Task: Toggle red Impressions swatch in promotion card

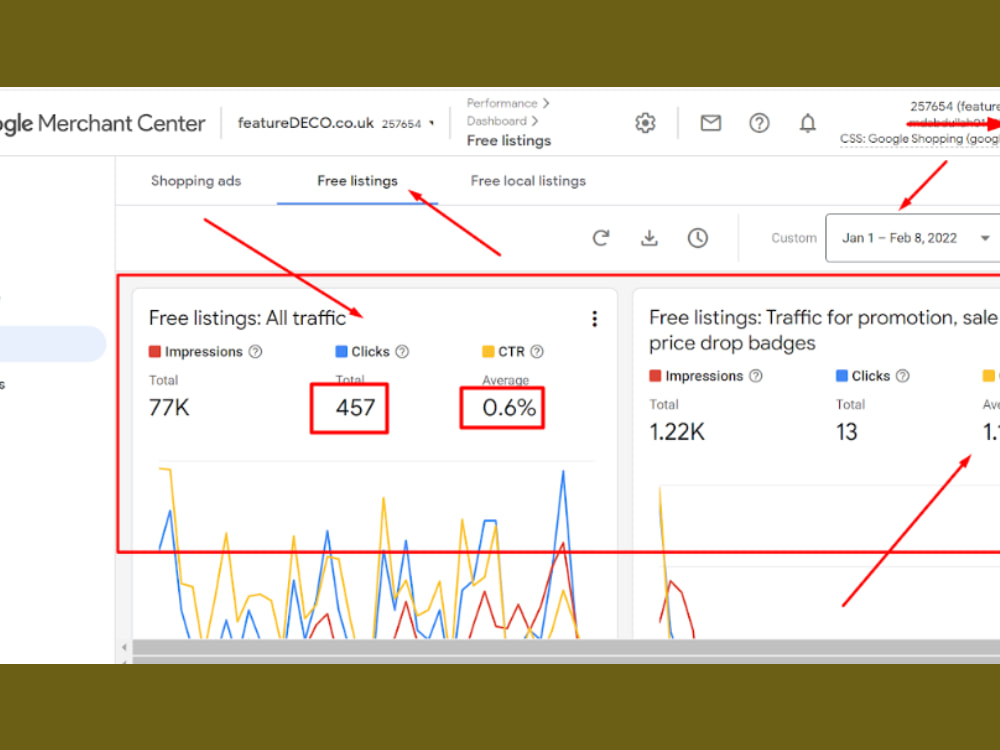Action: [655, 376]
